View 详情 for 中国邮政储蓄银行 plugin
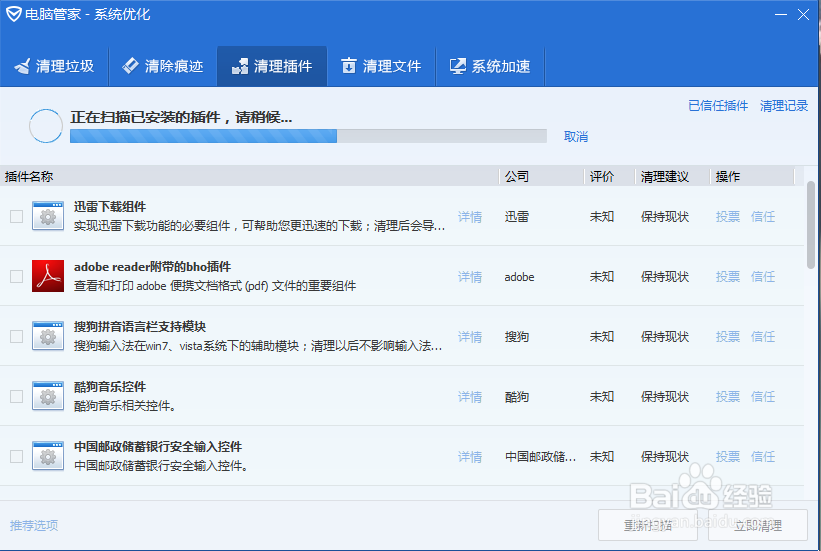Viewport: 821px width, 551px height. pos(470,457)
